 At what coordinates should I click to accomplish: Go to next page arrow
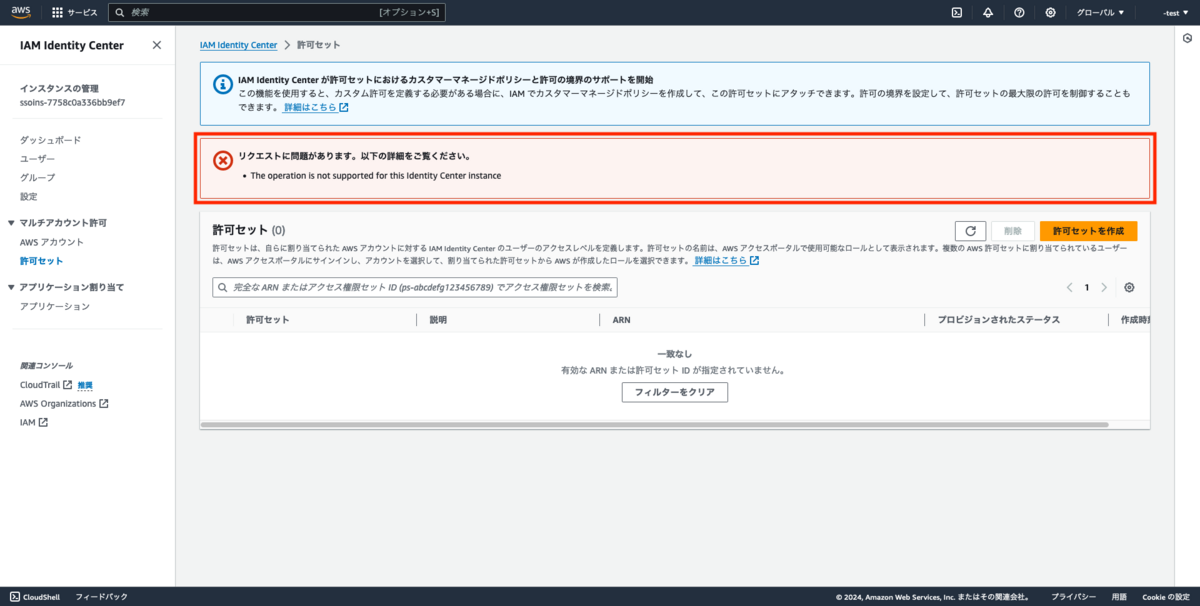coord(1104,287)
